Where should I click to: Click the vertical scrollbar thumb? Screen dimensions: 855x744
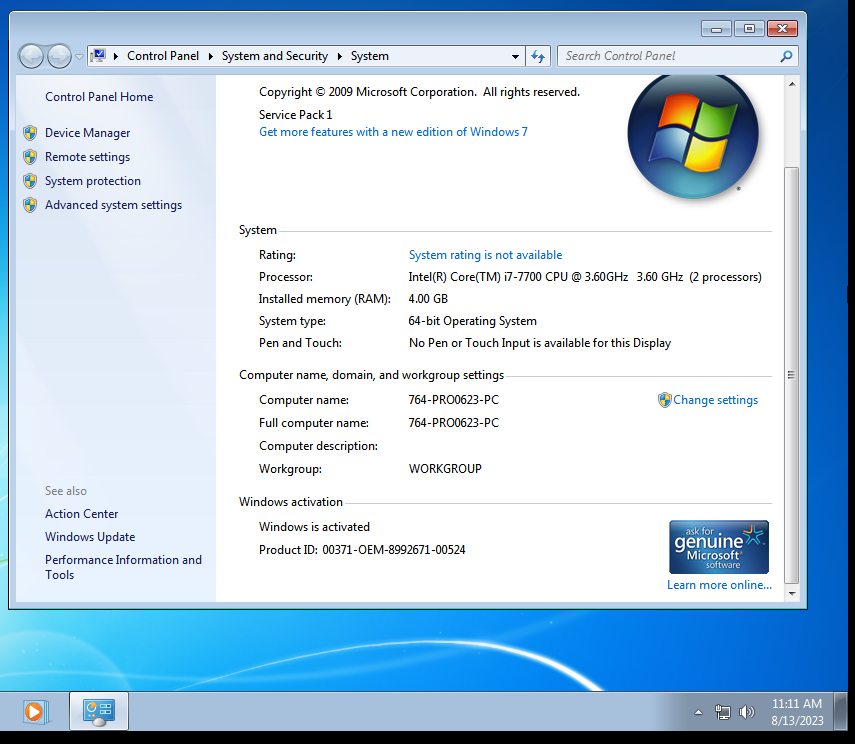coord(792,375)
